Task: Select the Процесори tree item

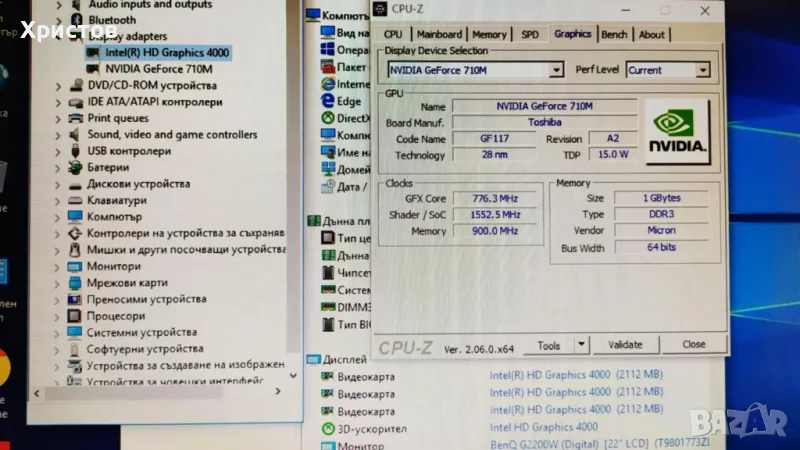Action: [115, 316]
